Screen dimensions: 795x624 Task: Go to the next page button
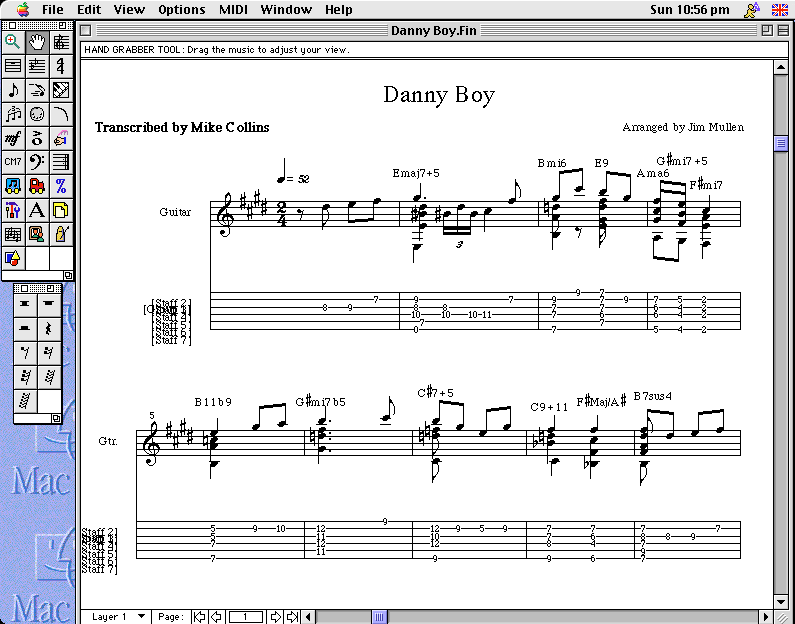(x=275, y=617)
